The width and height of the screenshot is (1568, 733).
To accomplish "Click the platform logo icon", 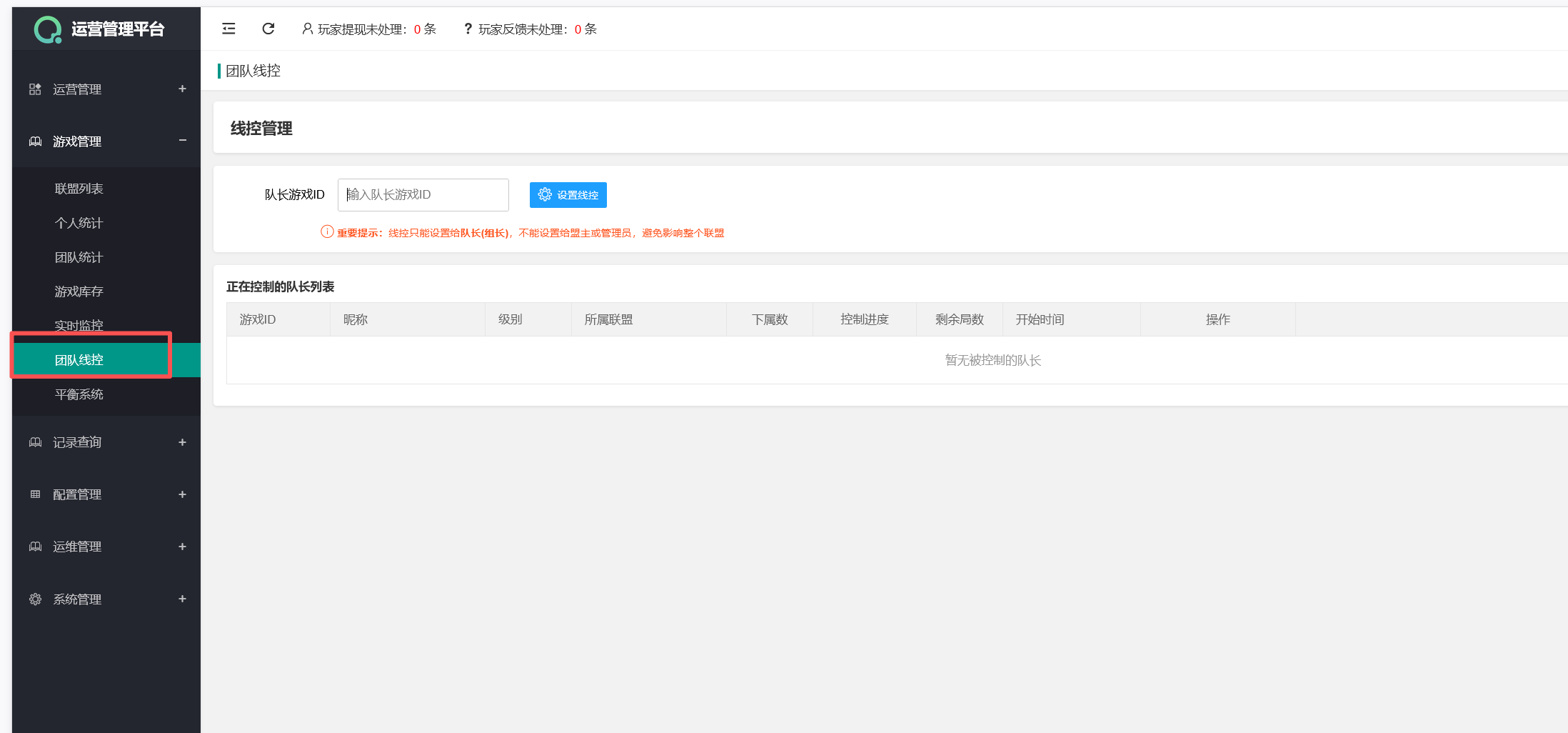I will click(x=48, y=29).
